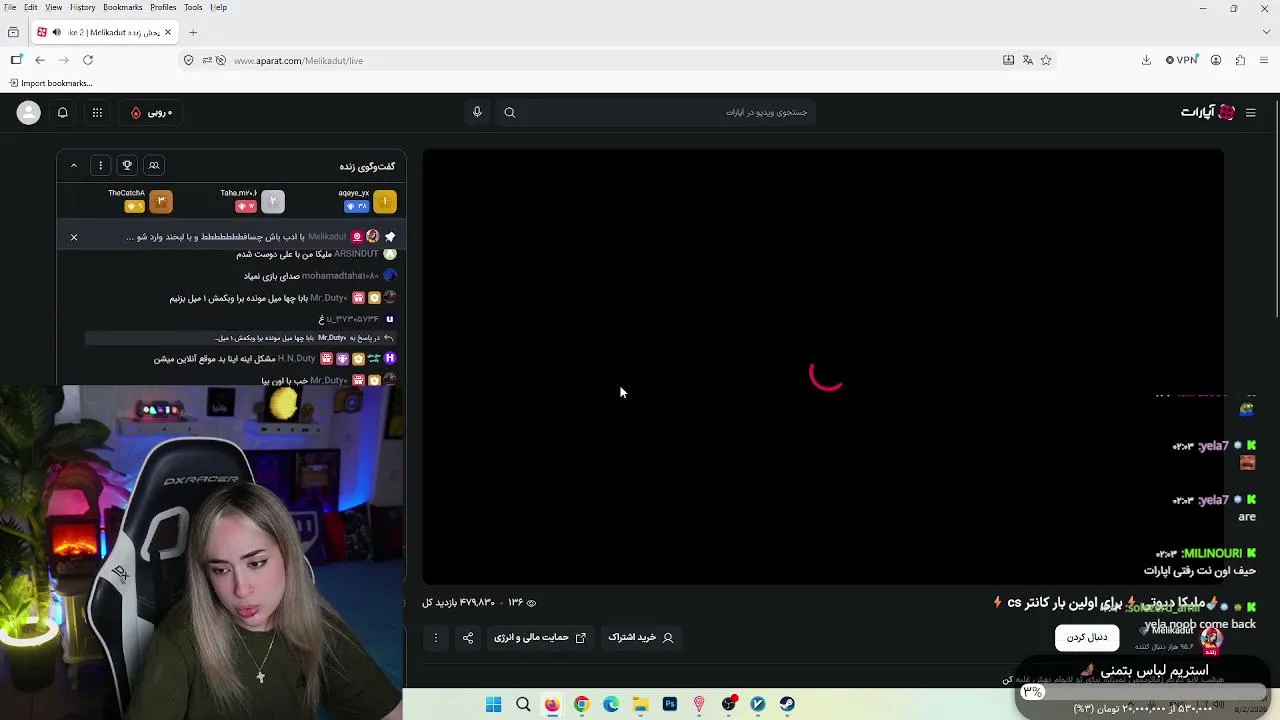The width and height of the screenshot is (1280, 720).
Task: Open the Aparat sidebar hamburger menu
Action: coord(1250,112)
